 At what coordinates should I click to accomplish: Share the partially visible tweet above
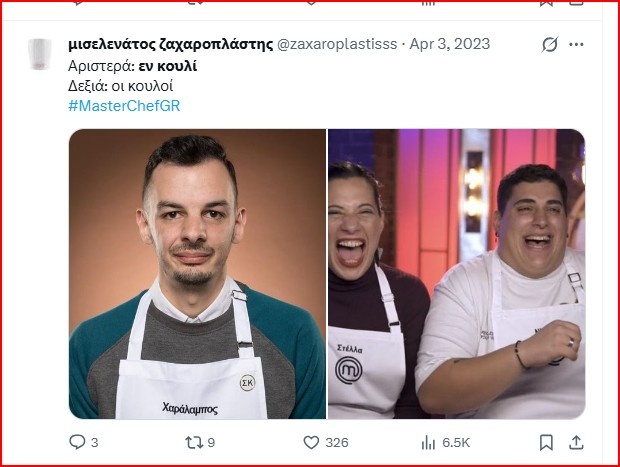[576, 3]
